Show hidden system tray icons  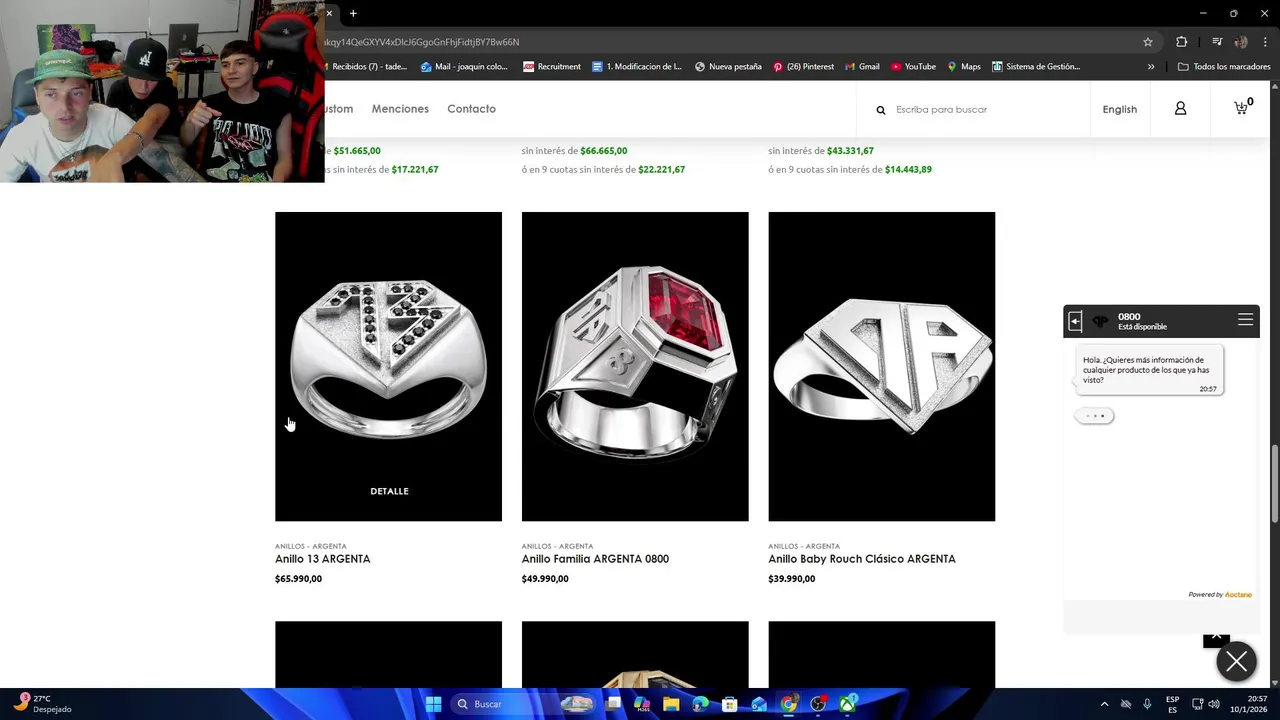pos(1104,704)
